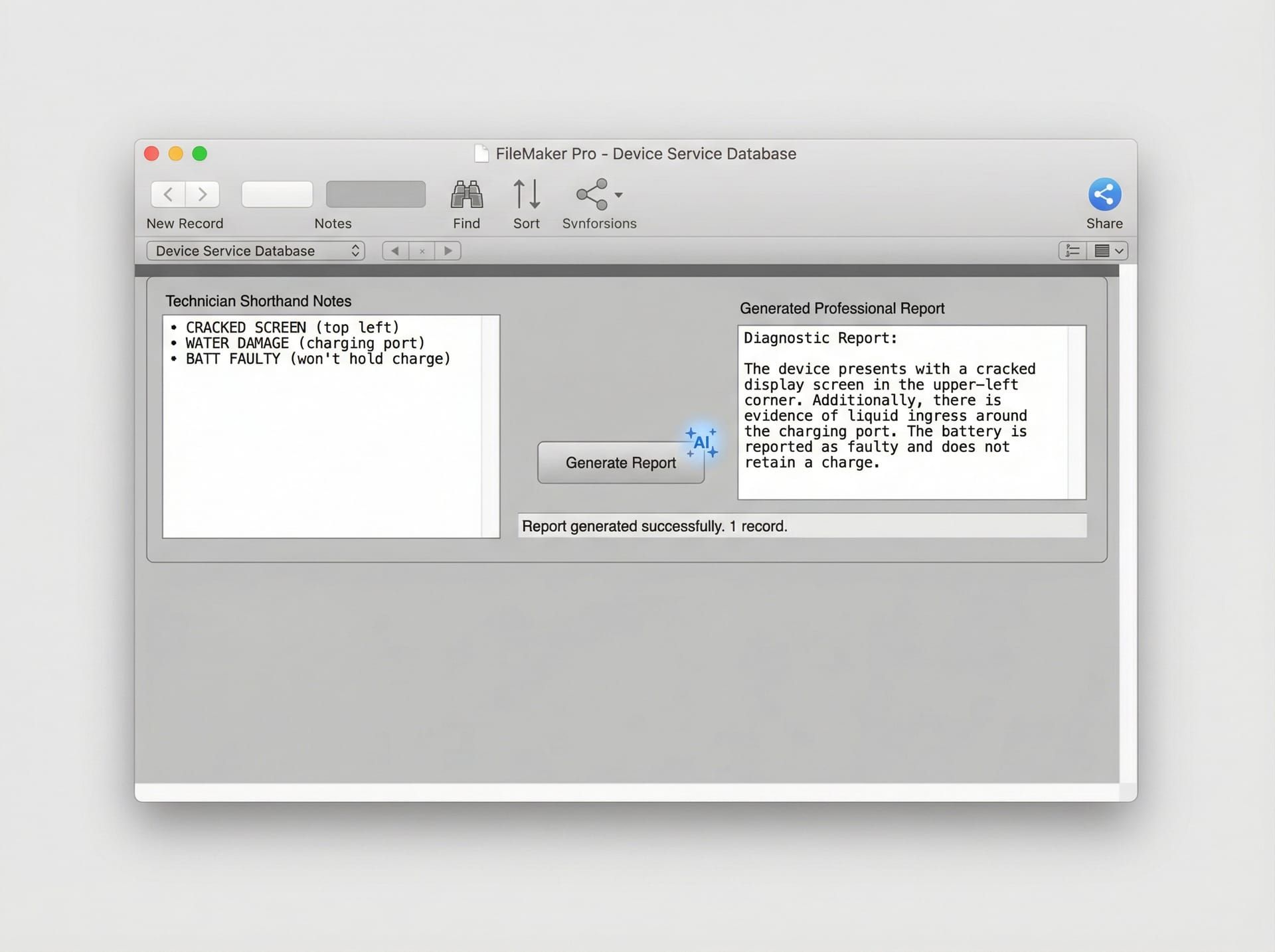The width and height of the screenshot is (1275, 952).
Task: Click the gray Notes toolbar button
Action: pos(375,195)
